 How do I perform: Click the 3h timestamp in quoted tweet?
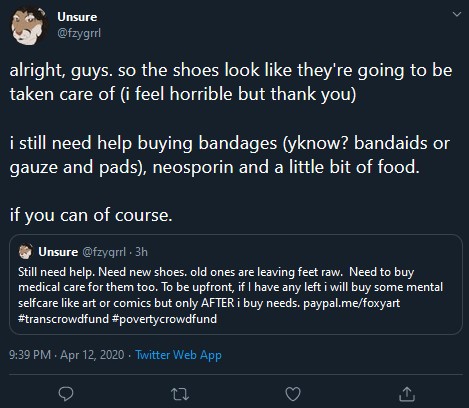[141, 252]
